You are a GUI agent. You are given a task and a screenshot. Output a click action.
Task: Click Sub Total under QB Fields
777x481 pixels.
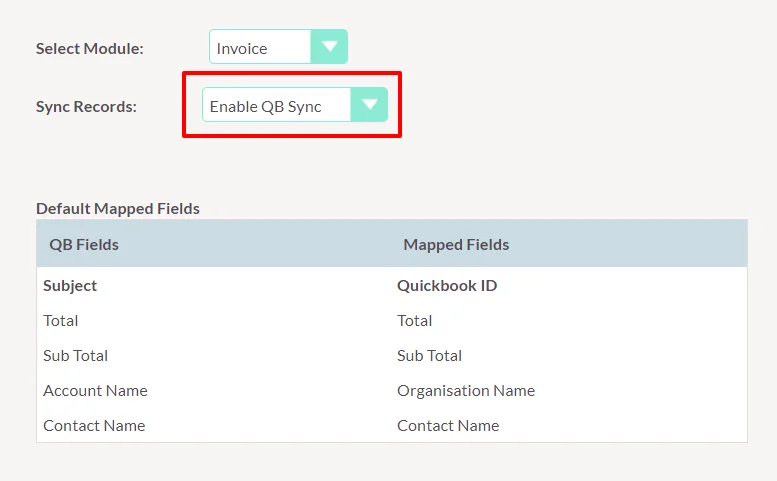tap(76, 355)
